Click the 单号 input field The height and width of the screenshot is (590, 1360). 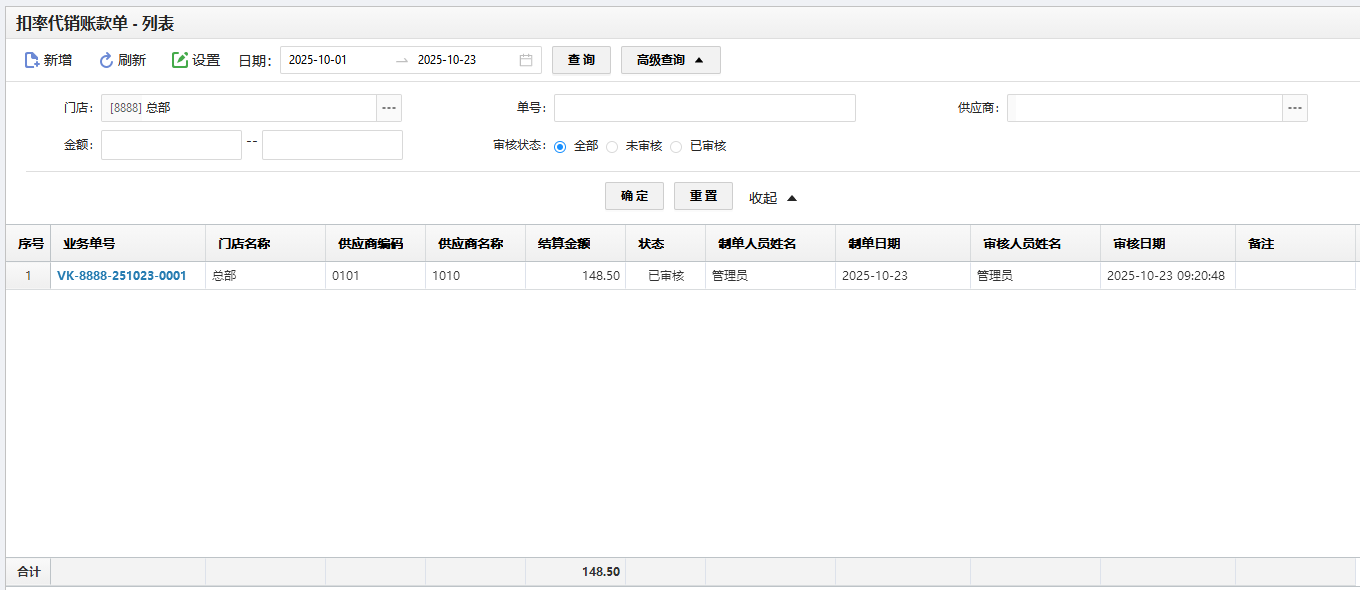[704, 108]
